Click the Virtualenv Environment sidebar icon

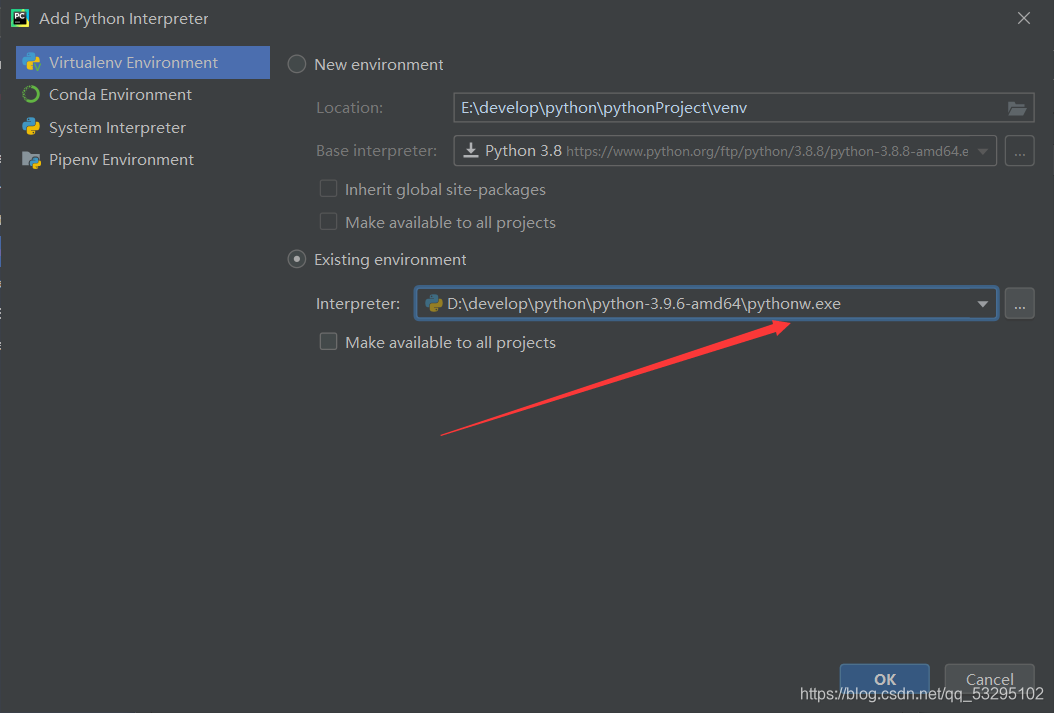32,62
